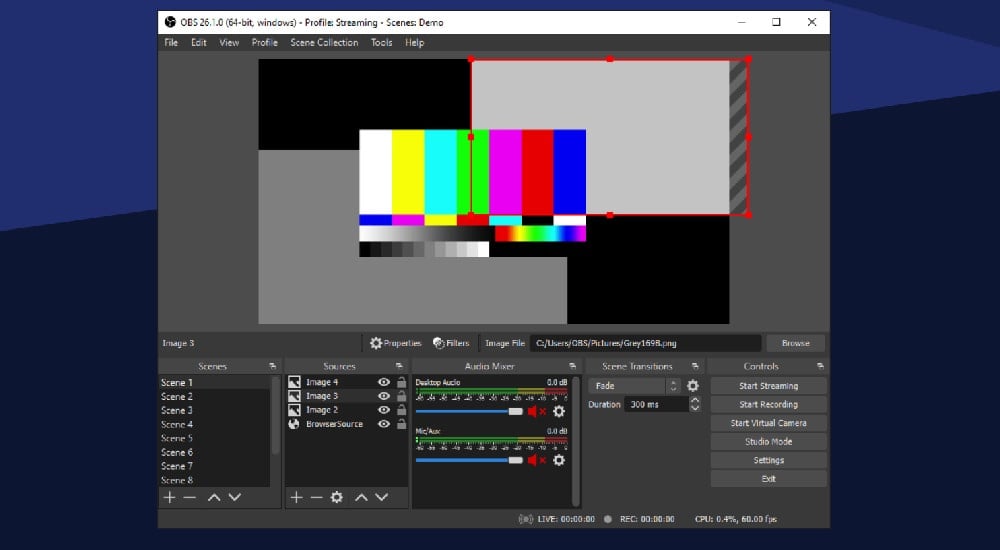Click the Start Streaming button
Viewport: 1000px width, 550px height.
768,386
